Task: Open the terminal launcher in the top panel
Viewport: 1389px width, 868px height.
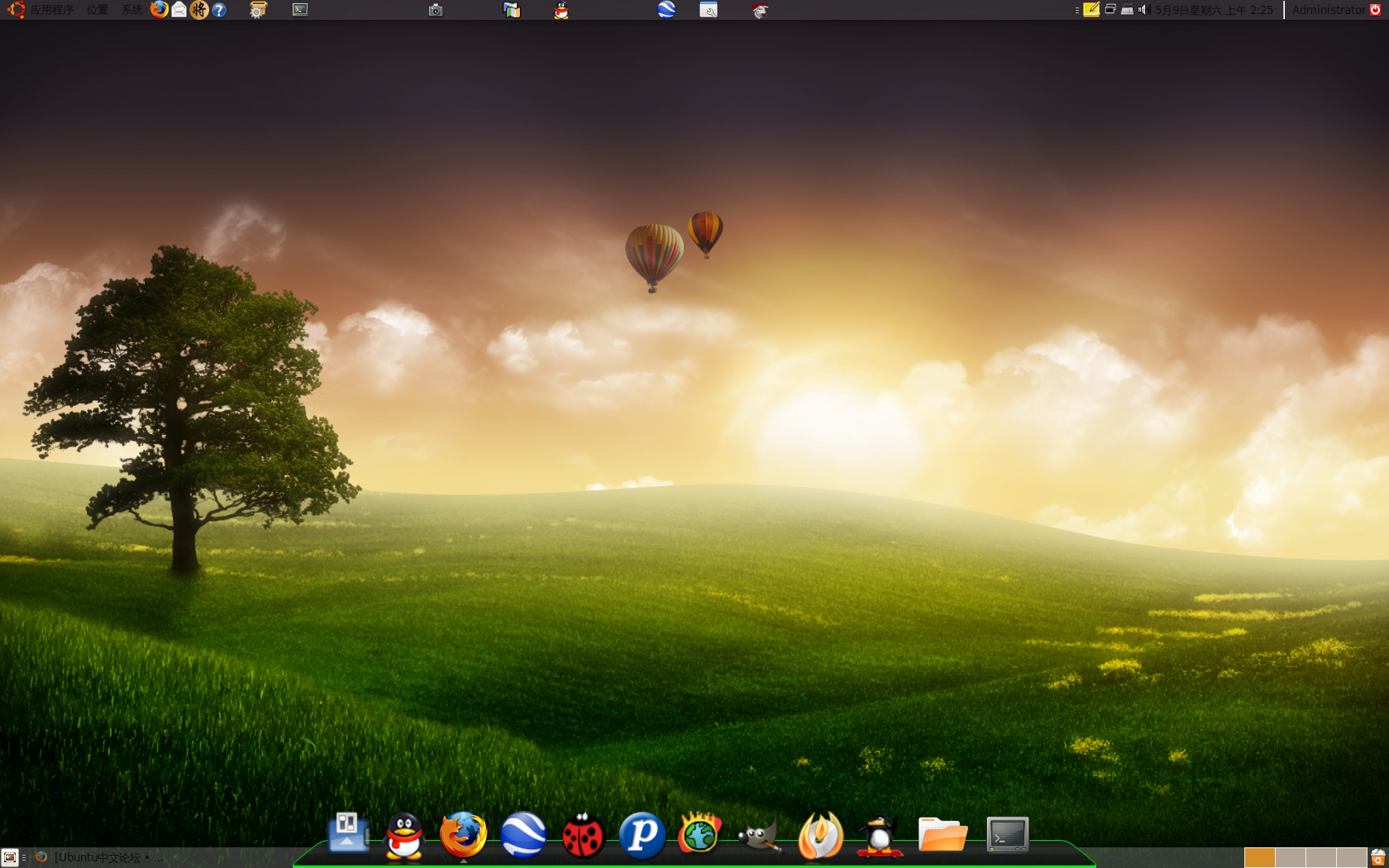Action: point(300,10)
